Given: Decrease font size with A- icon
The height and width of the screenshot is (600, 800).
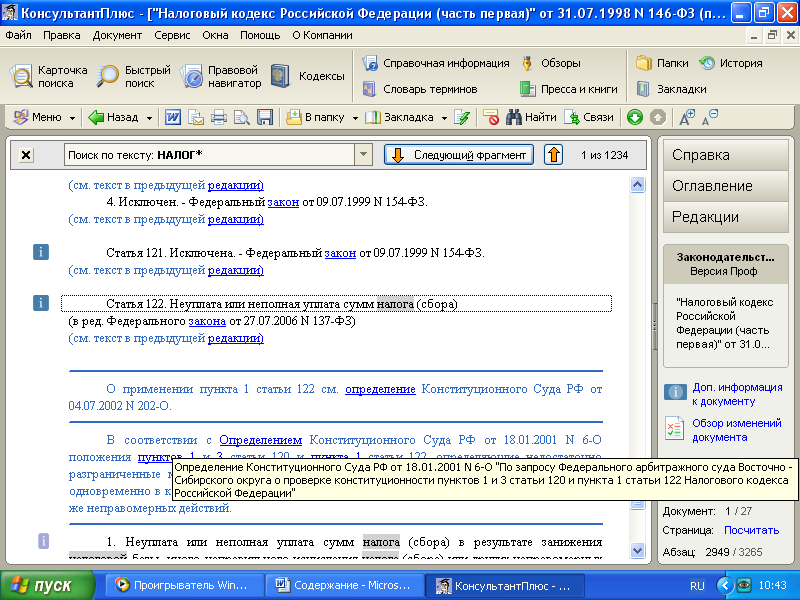Looking at the screenshot, I should click(x=710, y=117).
